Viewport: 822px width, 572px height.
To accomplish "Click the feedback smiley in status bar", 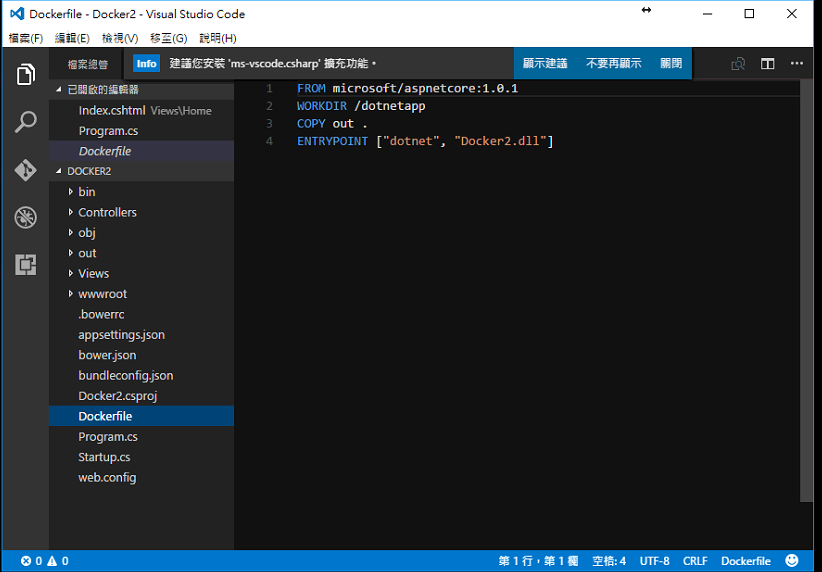I will [x=792, y=560].
